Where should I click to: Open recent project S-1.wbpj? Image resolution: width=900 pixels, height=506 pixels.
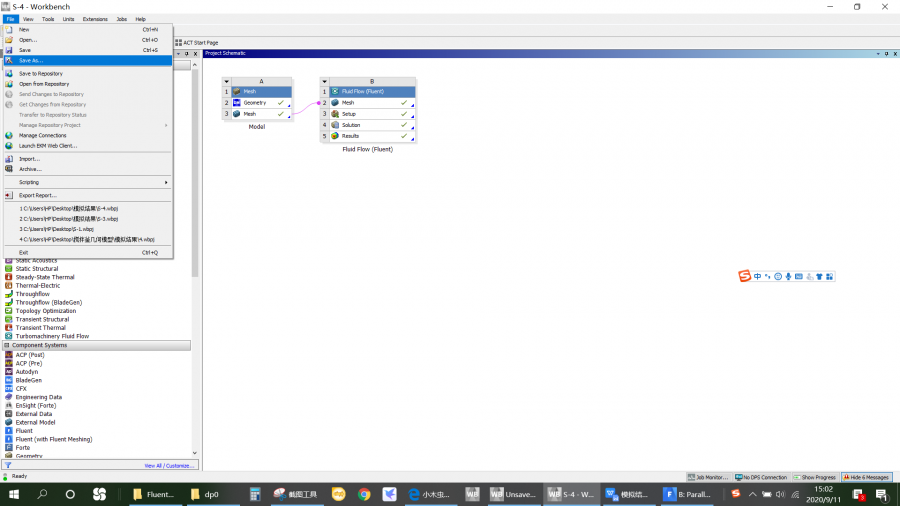click(88, 229)
